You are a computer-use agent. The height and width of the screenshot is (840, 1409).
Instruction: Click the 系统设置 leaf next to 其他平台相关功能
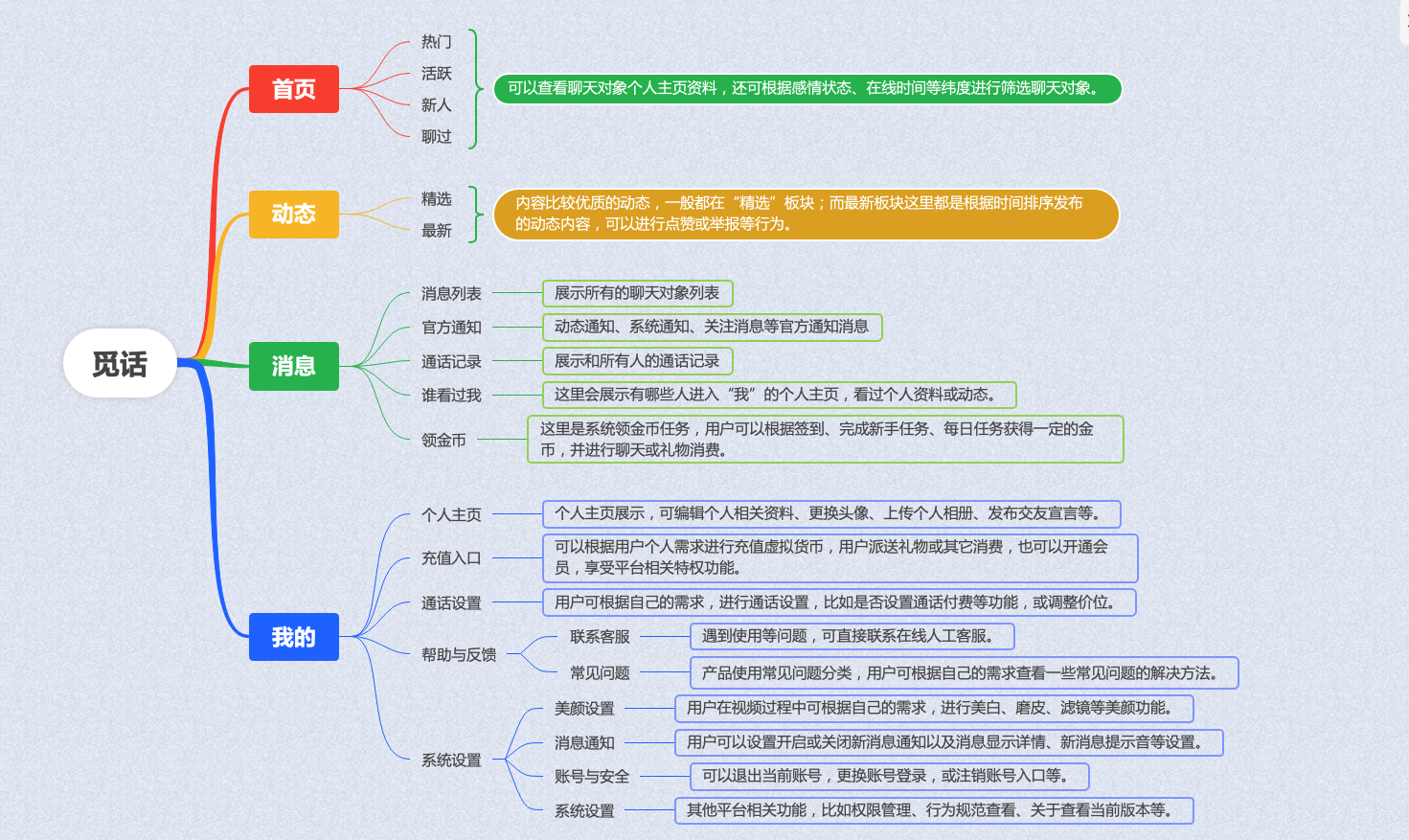(584, 811)
